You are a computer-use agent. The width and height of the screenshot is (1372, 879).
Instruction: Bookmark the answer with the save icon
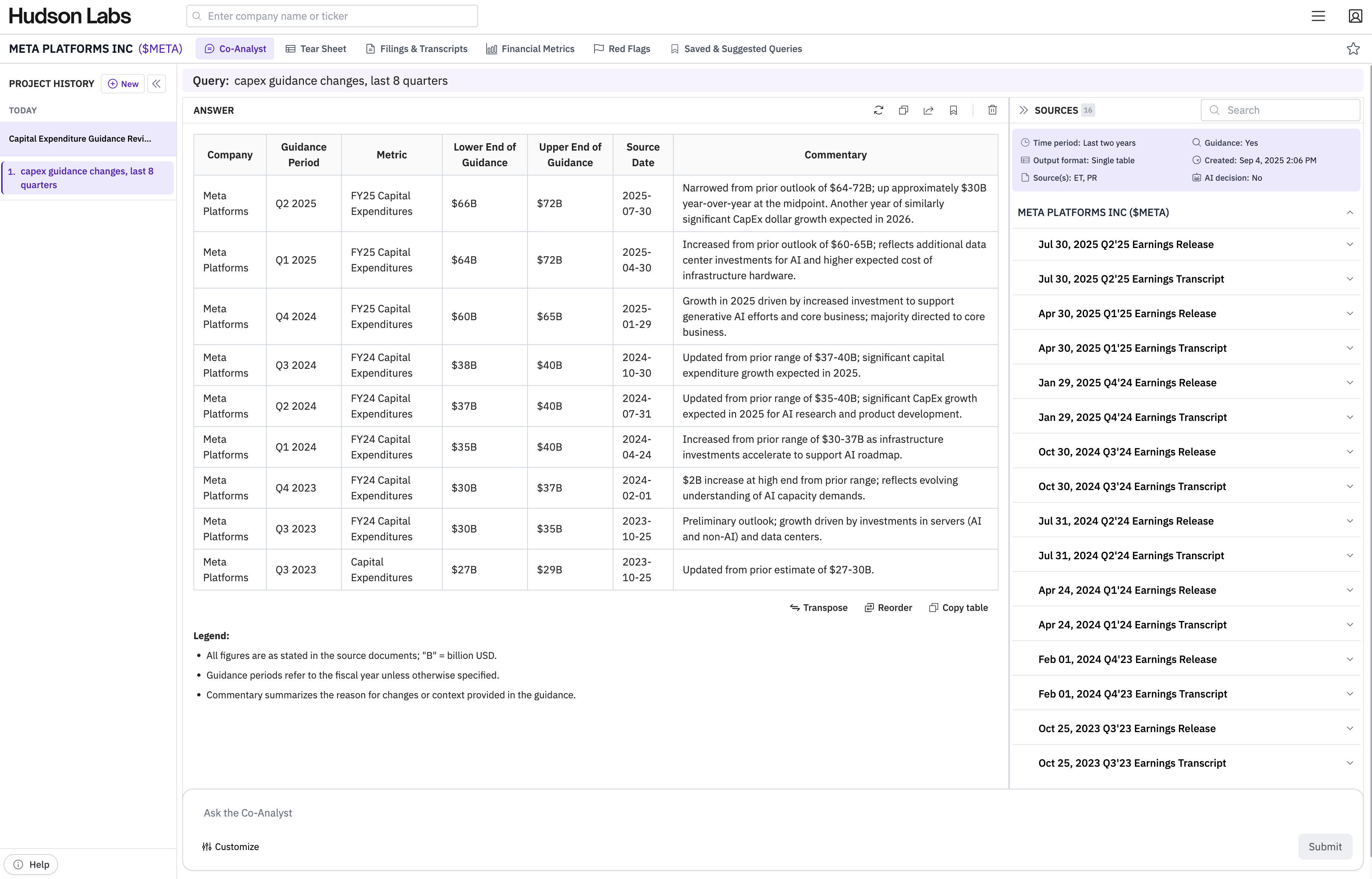pos(953,110)
